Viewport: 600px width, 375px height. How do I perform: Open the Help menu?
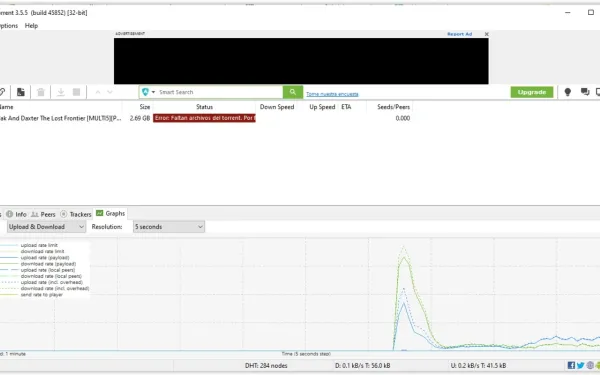(x=31, y=26)
